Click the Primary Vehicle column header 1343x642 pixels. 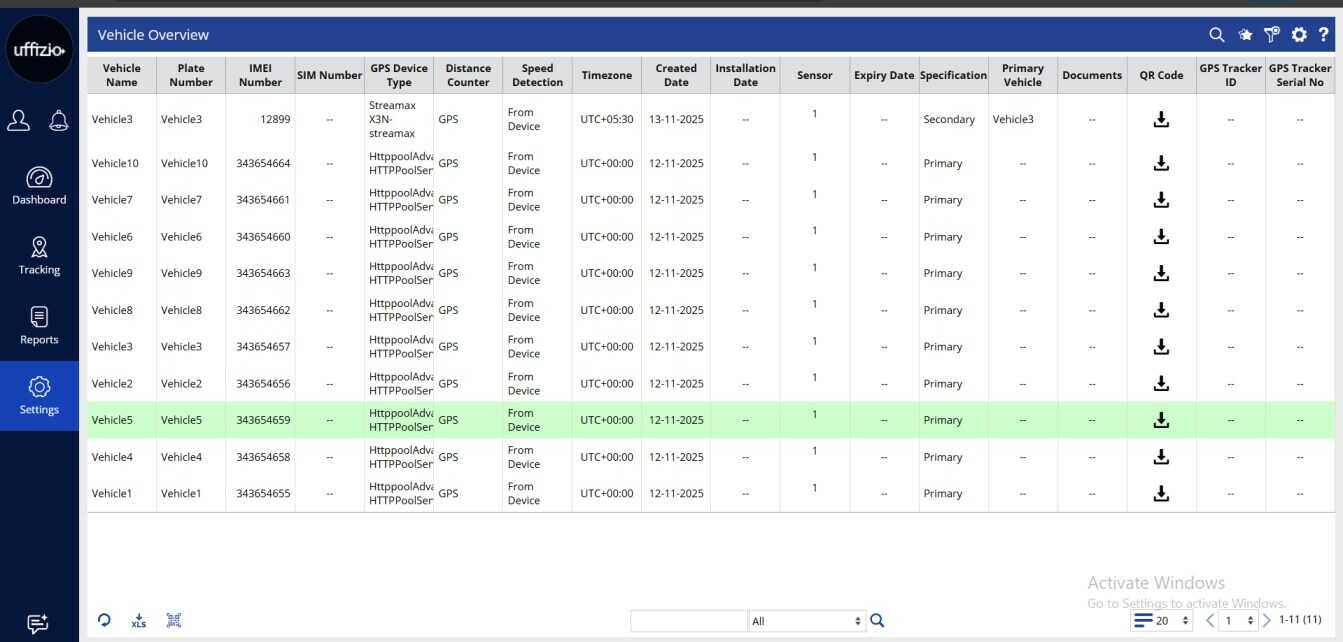(1023, 75)
